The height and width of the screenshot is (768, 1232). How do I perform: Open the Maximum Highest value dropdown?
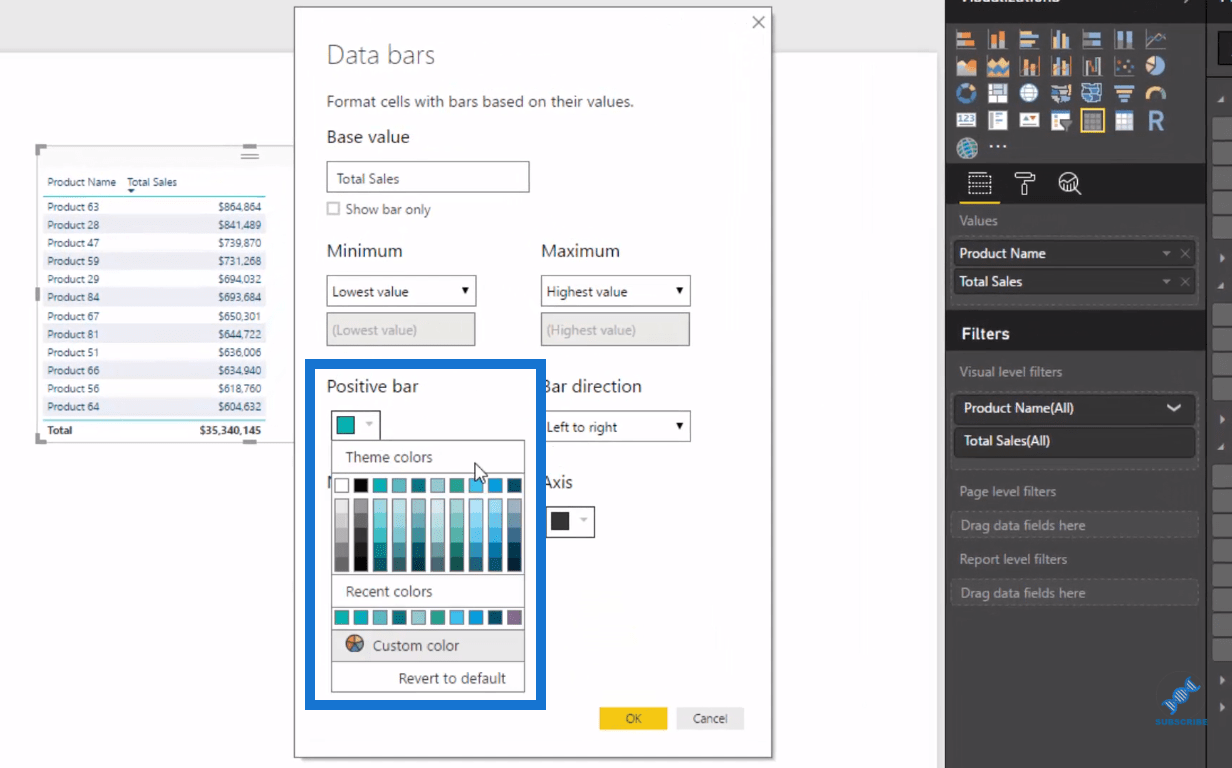coord(616,291)
